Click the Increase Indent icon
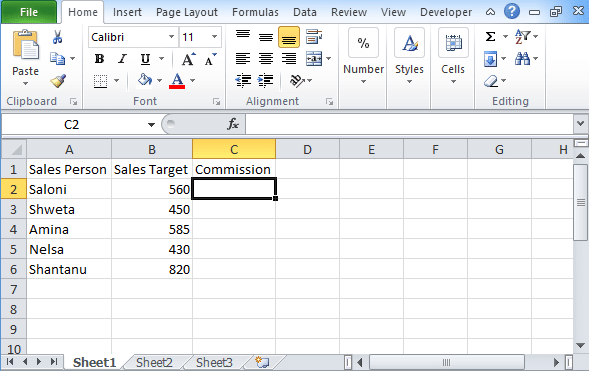This screenshot has height=371, width=589. coord(266,80)
